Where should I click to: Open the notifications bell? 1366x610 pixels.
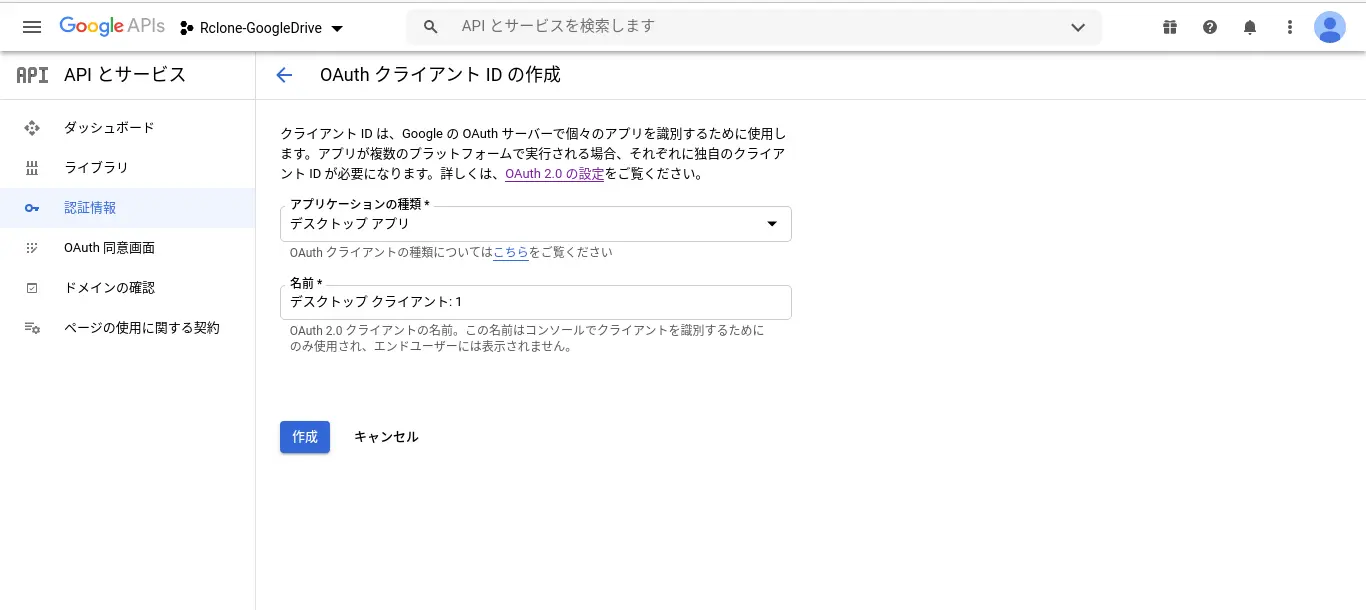click(x=1250, y=27)
